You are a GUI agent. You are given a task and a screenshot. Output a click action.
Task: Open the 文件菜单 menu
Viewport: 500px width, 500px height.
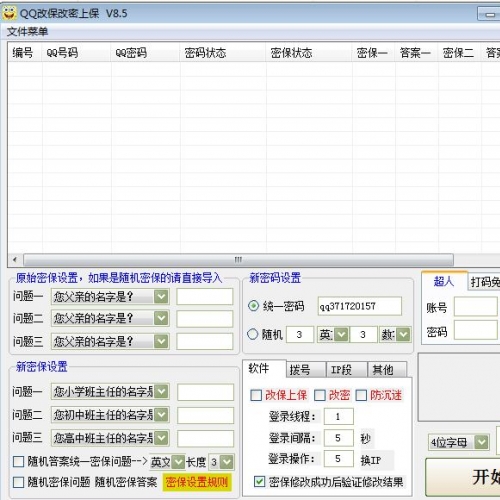(27, 32)
